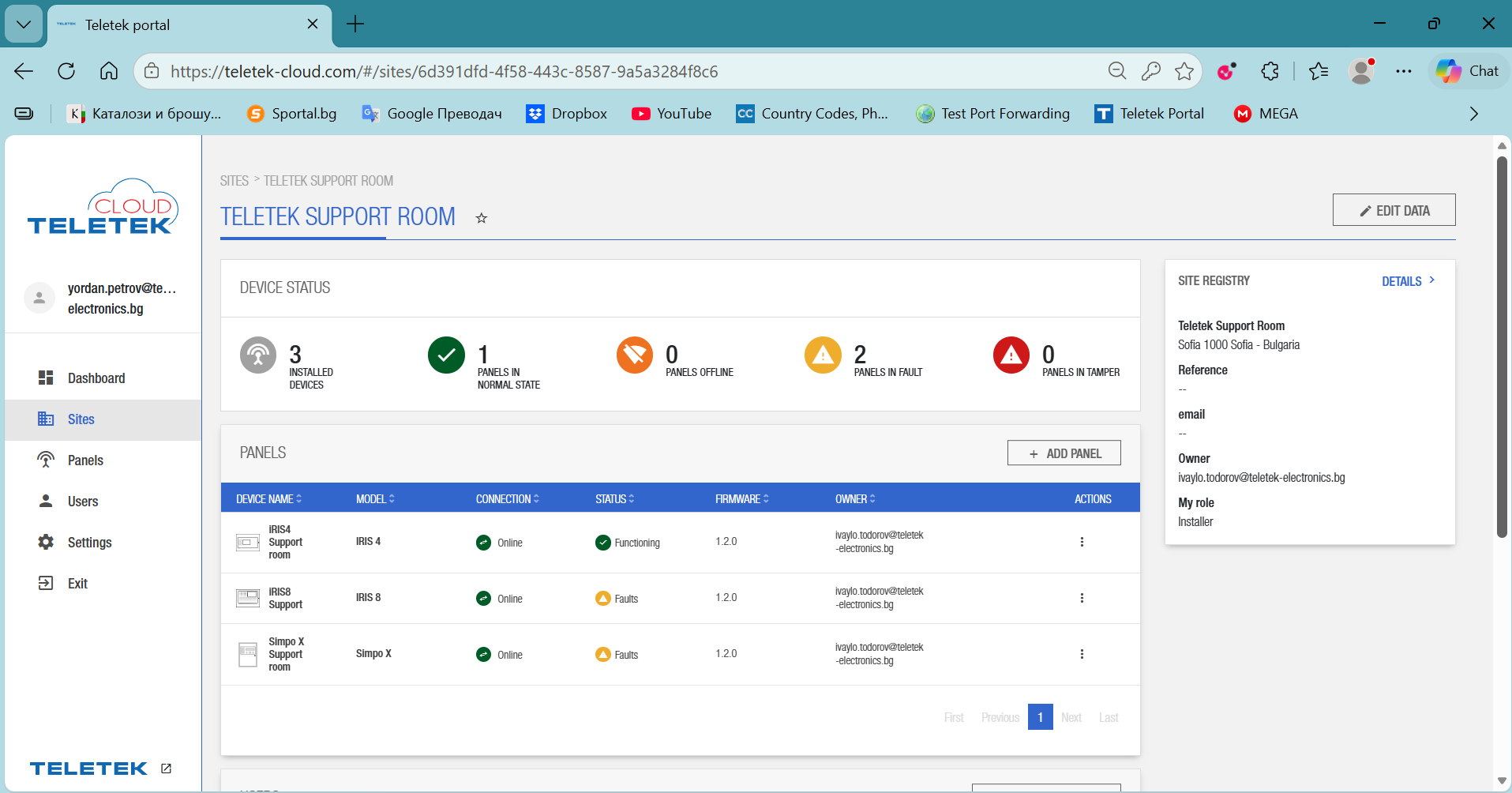Open external Teletek link icon in sidebar footer
This screenshot has height=793, width=1512.
pos(166,769)
